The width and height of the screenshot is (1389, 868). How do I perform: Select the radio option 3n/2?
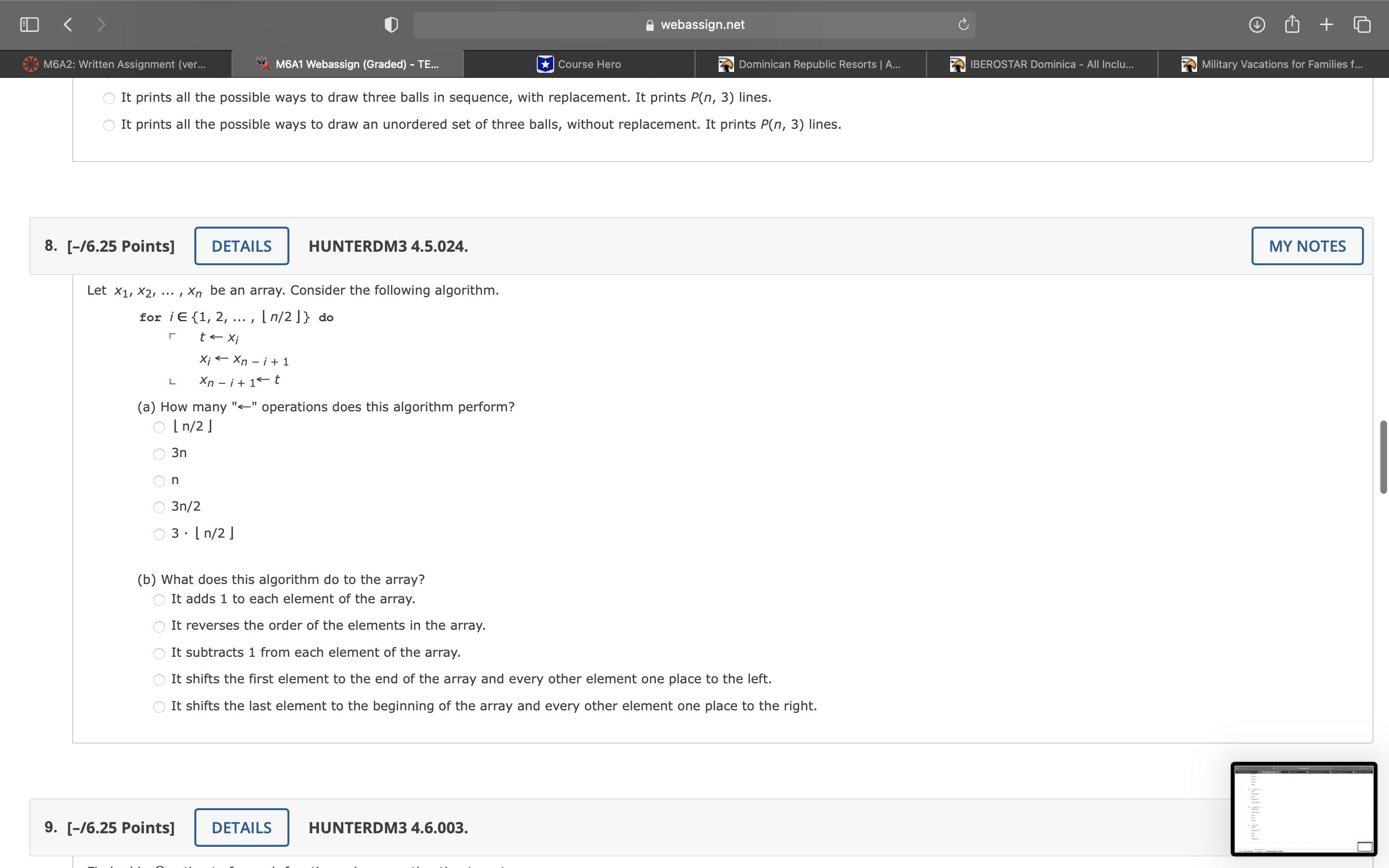pyautogui.click(x=159, y=507)
